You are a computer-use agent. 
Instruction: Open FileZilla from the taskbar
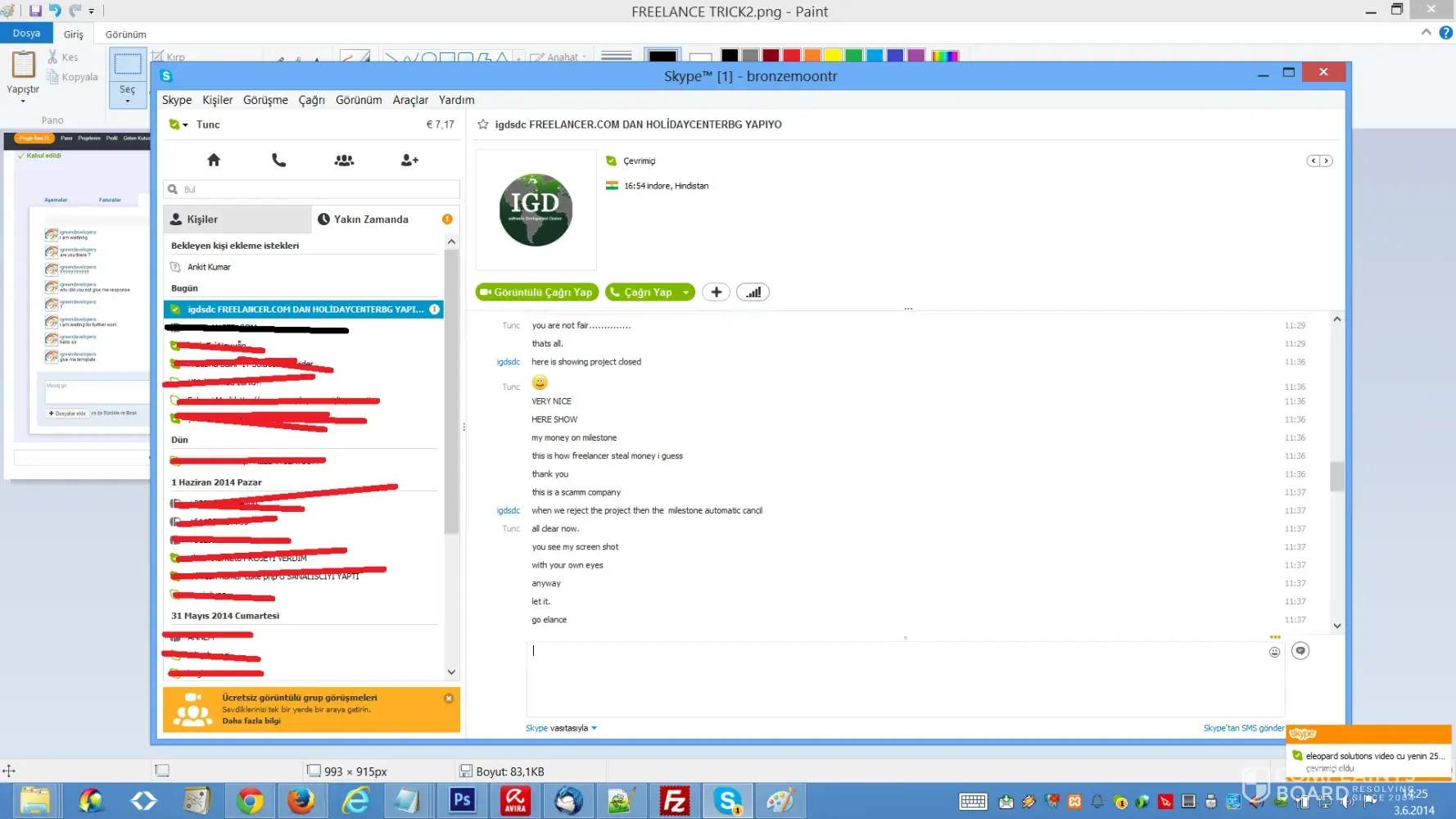(x=674, y=801)
